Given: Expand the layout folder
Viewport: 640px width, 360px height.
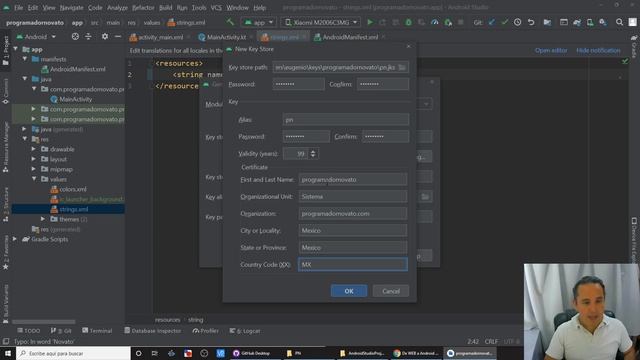Looking at the screenshot, I should [34, 159].
